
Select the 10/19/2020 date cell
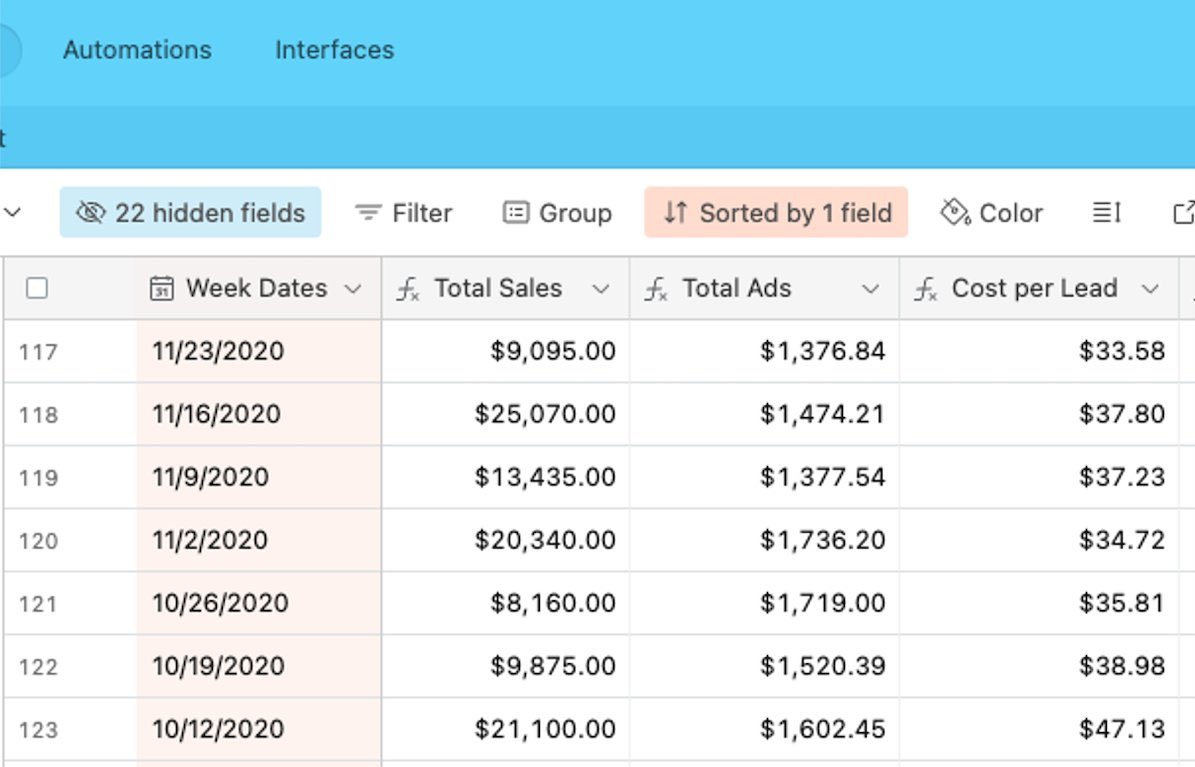coord(259,666)
